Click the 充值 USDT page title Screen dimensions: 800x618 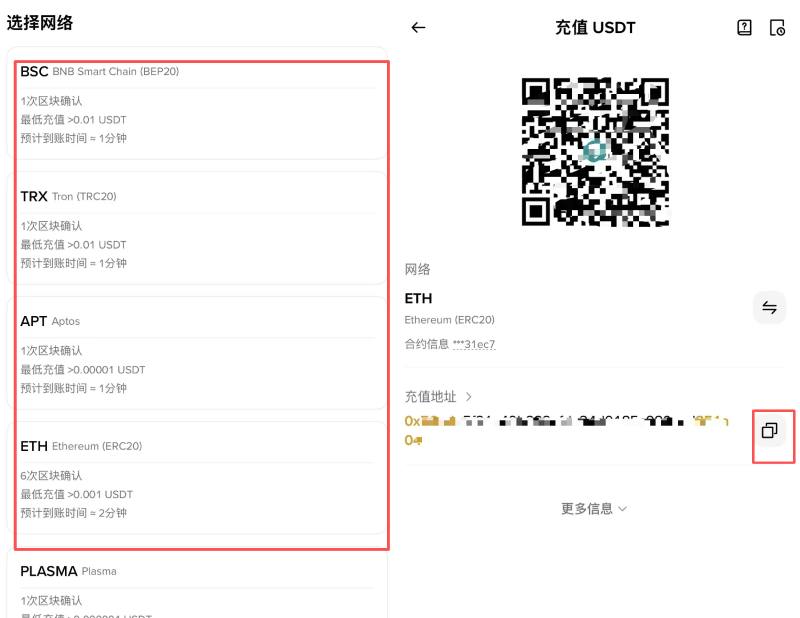pyautogui.click(x=596, y=28)
